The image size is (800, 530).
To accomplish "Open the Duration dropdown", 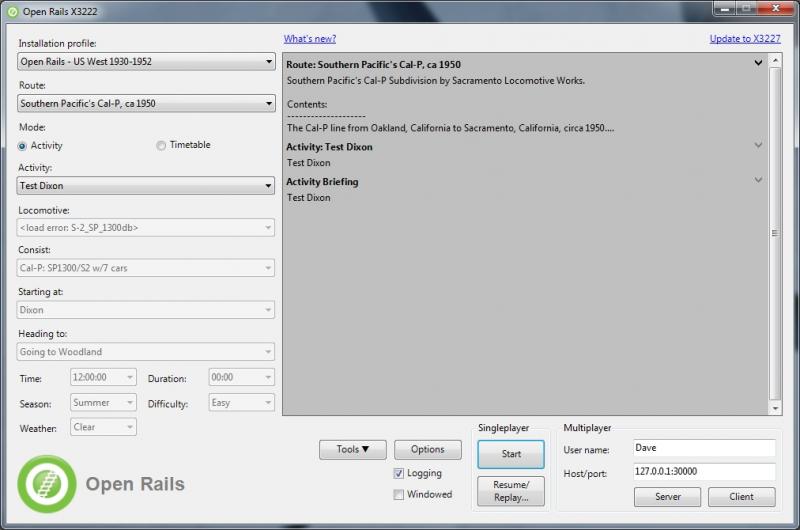I will [x=242, y=377].
